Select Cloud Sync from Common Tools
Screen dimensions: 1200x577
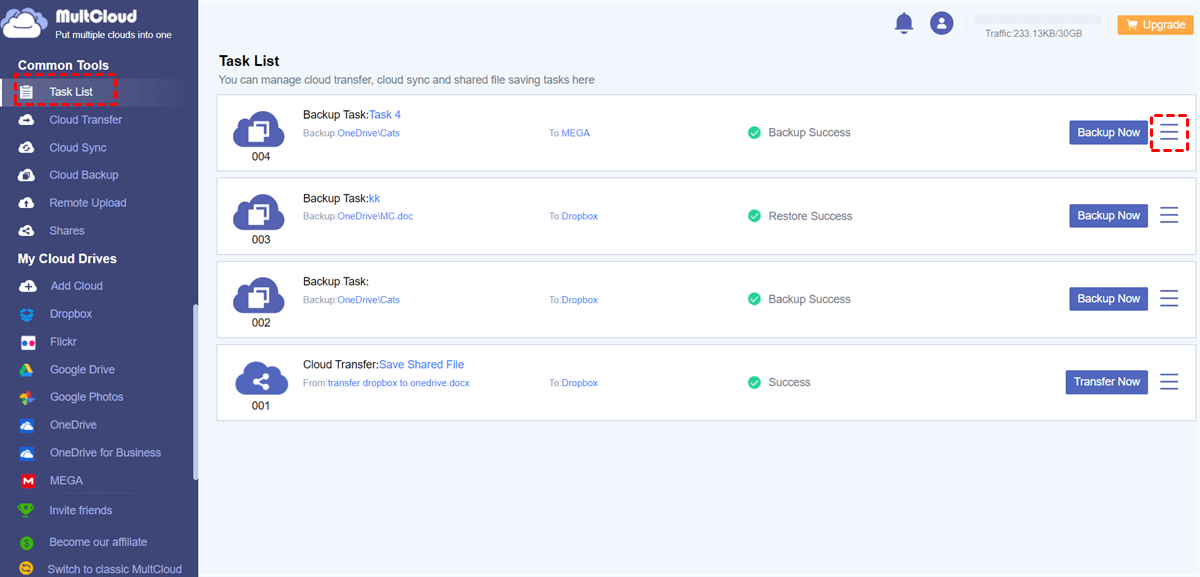click(77, 148)
